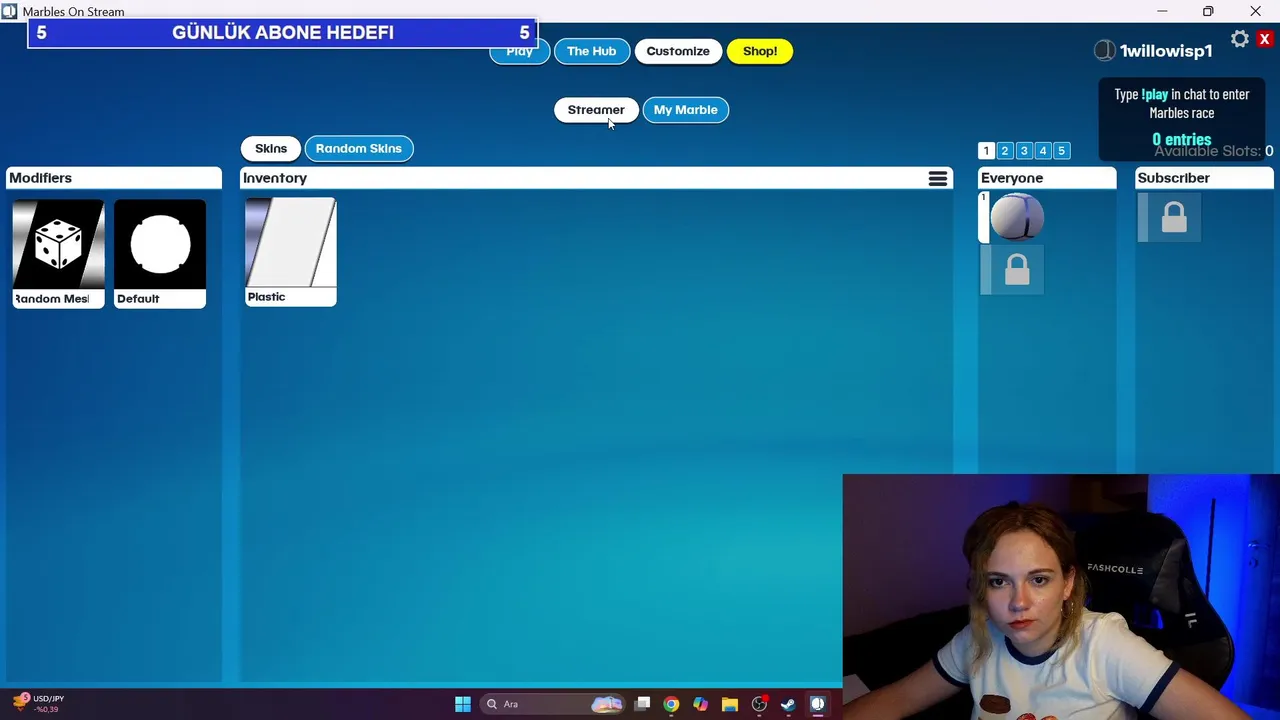Open Google Chrome from taskbar
The image size is (1280, 720).
pyautogui.click(x=671, y=704)
